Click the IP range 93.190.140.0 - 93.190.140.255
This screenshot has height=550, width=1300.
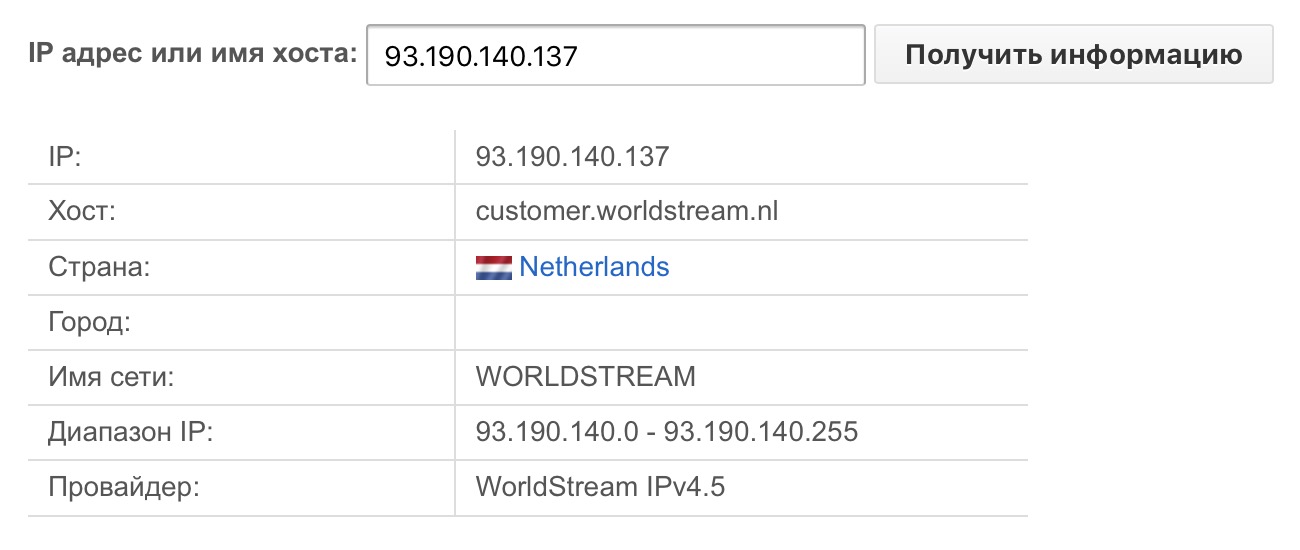coord(666,432)
